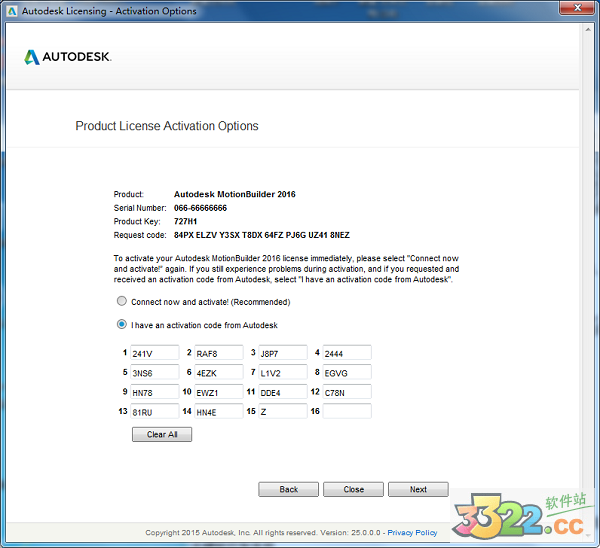Click the product key 727H1
The image size is (600, 548).
(x=185, y=221)
